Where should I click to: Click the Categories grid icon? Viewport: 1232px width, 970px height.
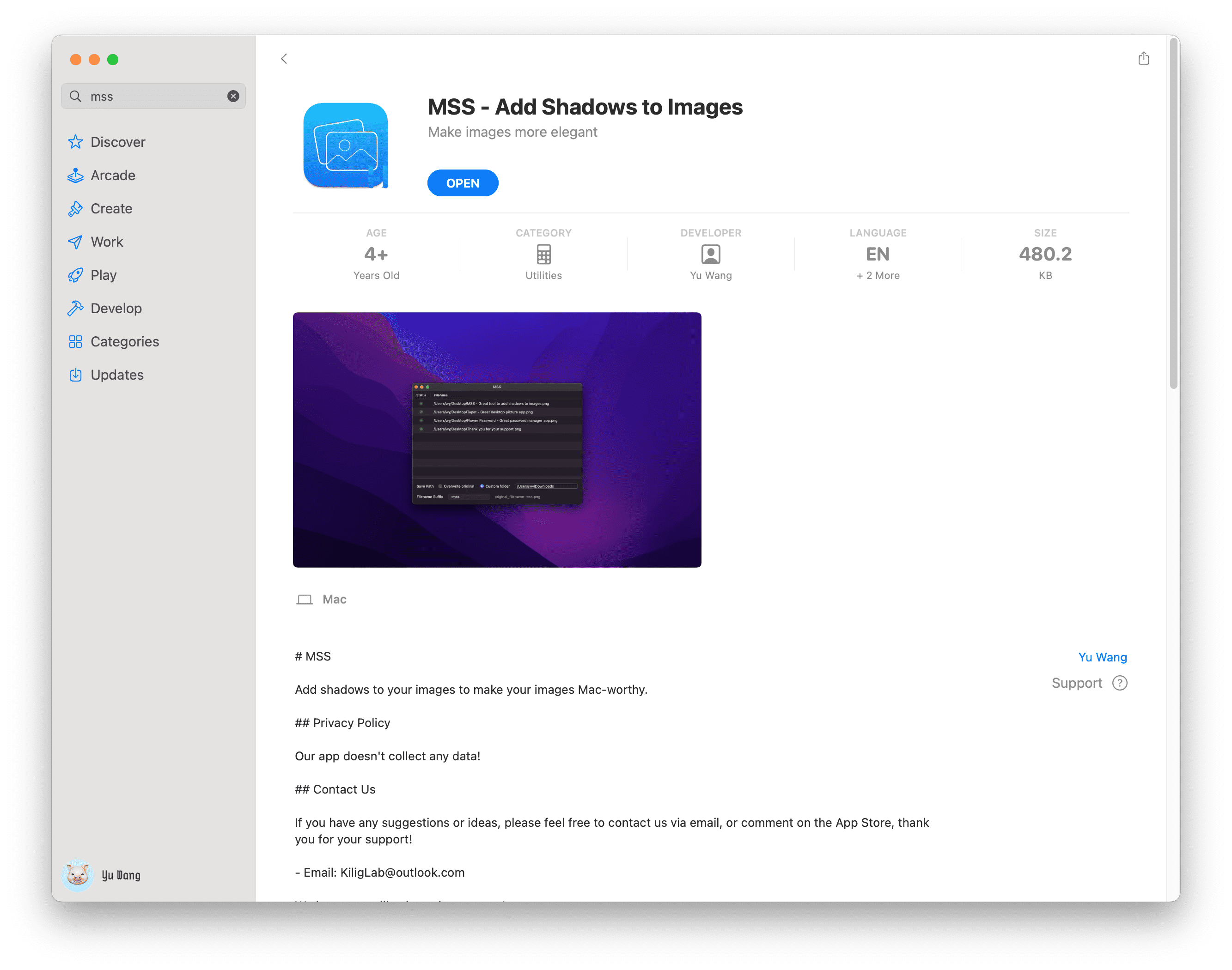[x=76, y=341]
